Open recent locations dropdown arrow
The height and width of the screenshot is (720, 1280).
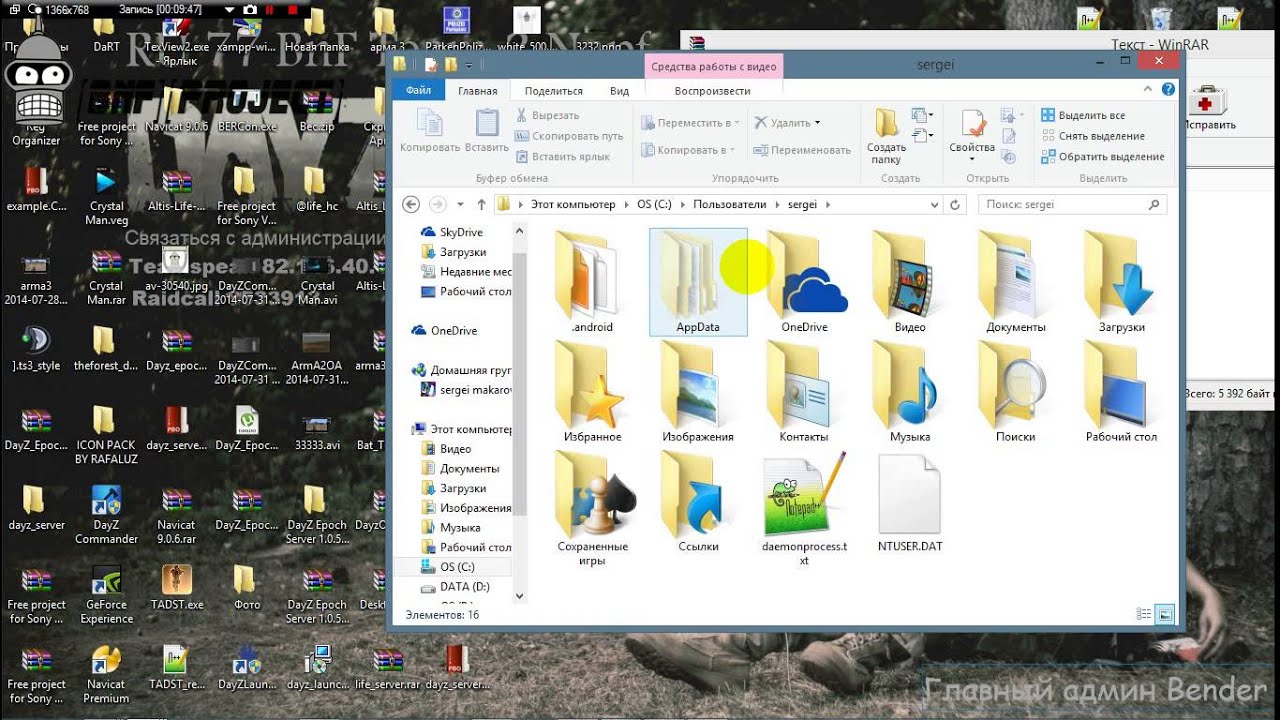click(x=461, y=204)
